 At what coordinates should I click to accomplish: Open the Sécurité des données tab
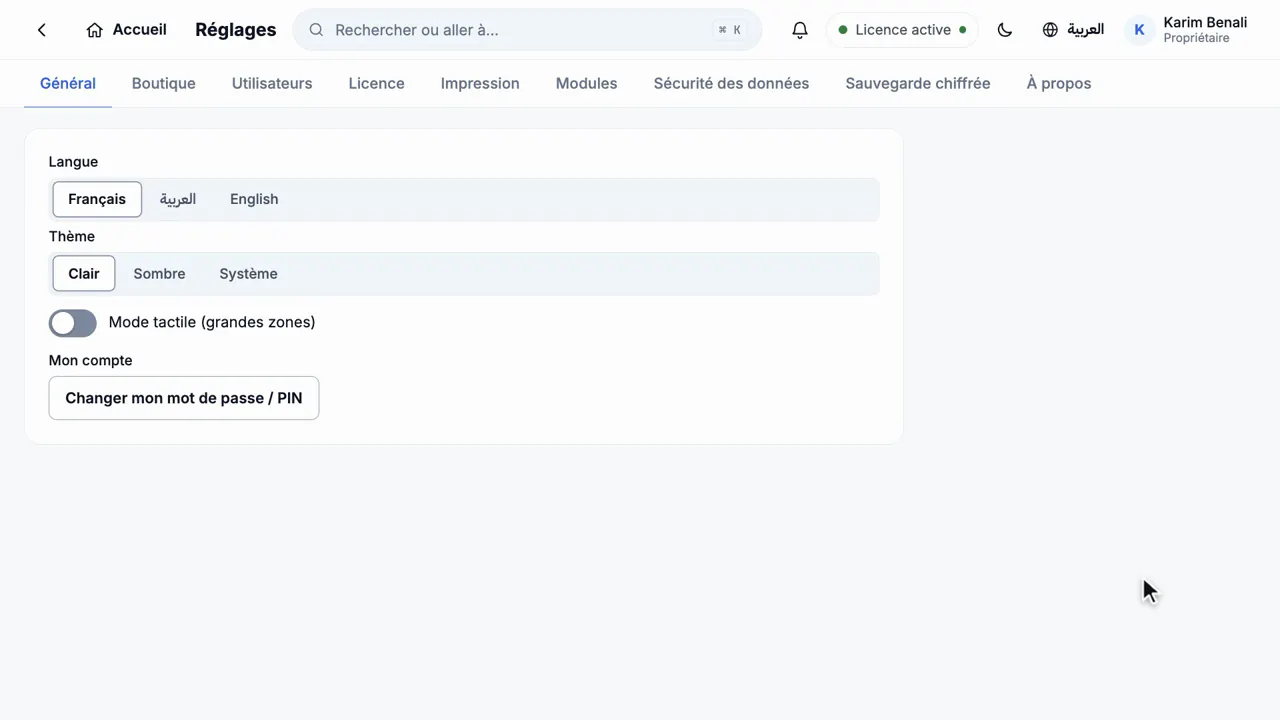click(731, 84)
